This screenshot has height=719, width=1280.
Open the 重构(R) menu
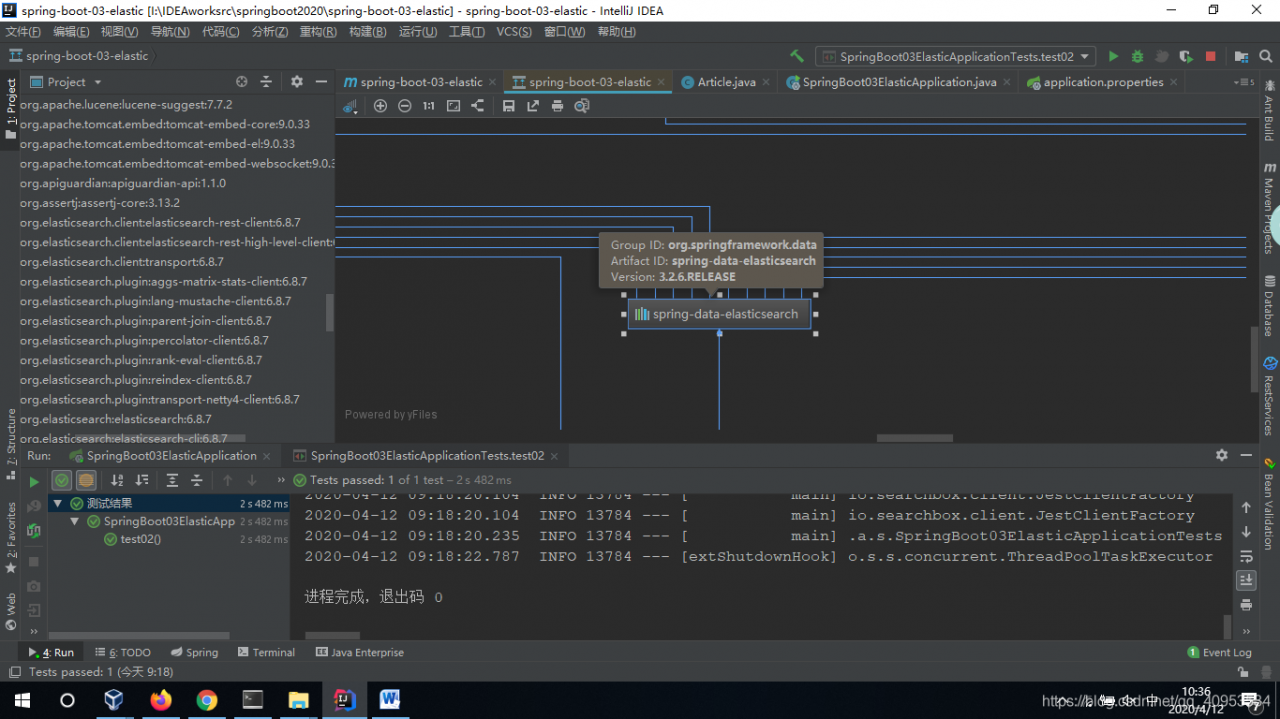coord(318,32)
